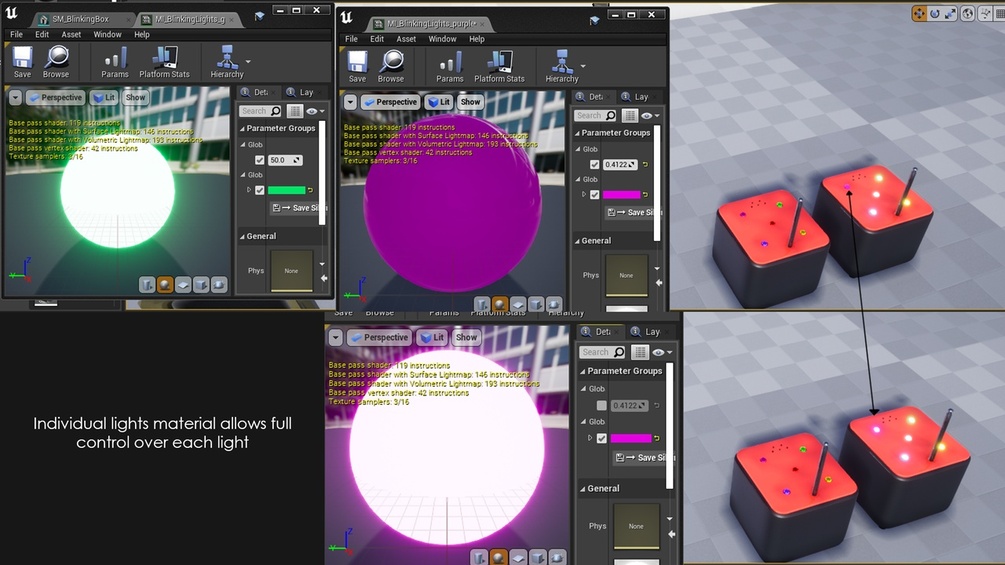
Task: Open Perspective dropdown in green window
Action: pyautogui.click(x=55, y=97)
